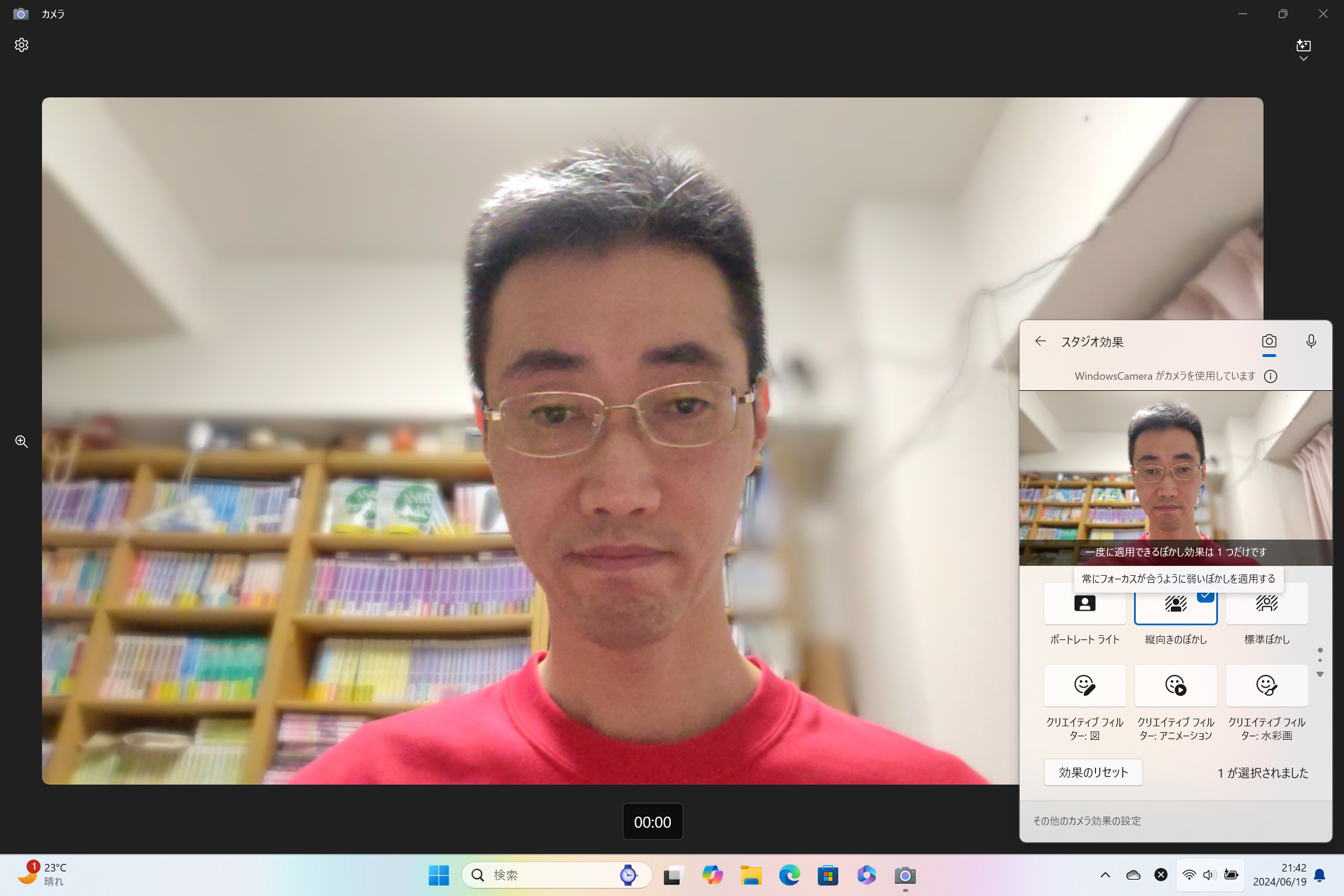The width and height of the screenshot is (1344, 896).
Task: Open the effects icon at top right
Action: (x=1303, y=45)
